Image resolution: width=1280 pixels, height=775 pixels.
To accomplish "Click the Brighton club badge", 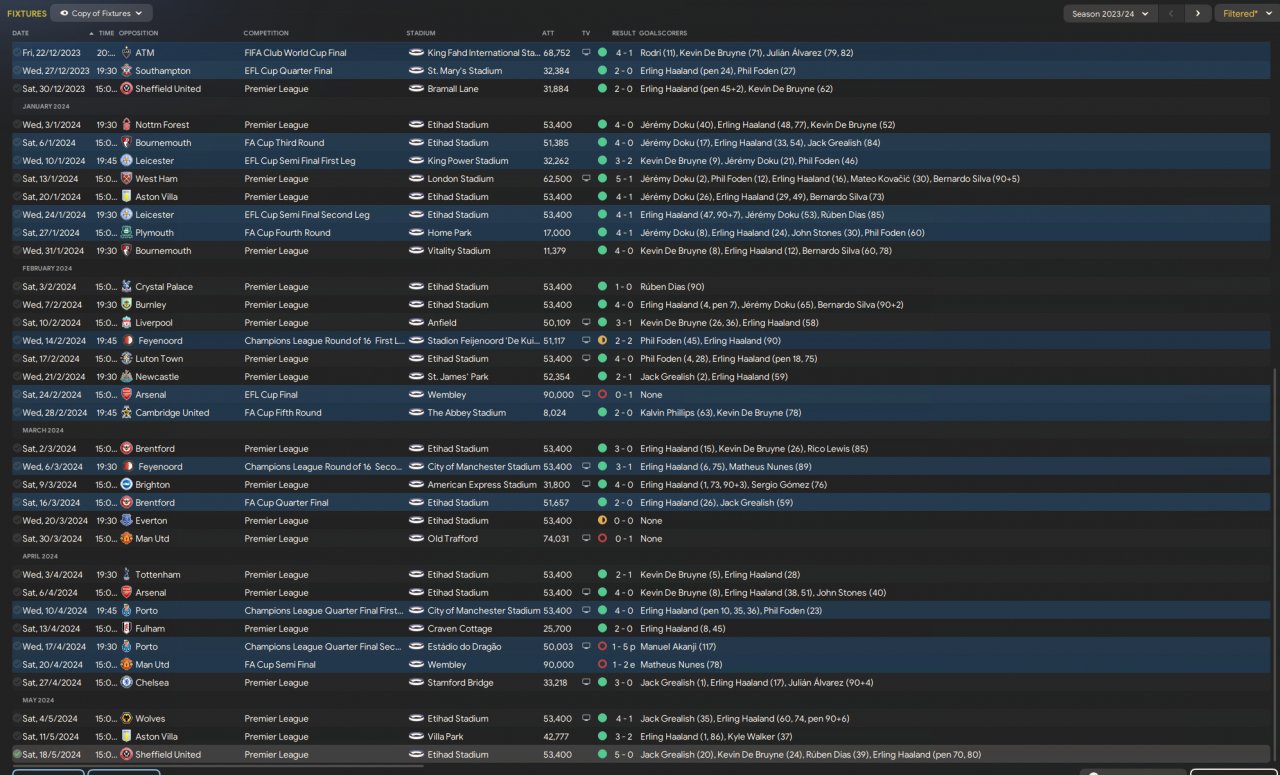I will pyautogui.click(x=126, y=485).
